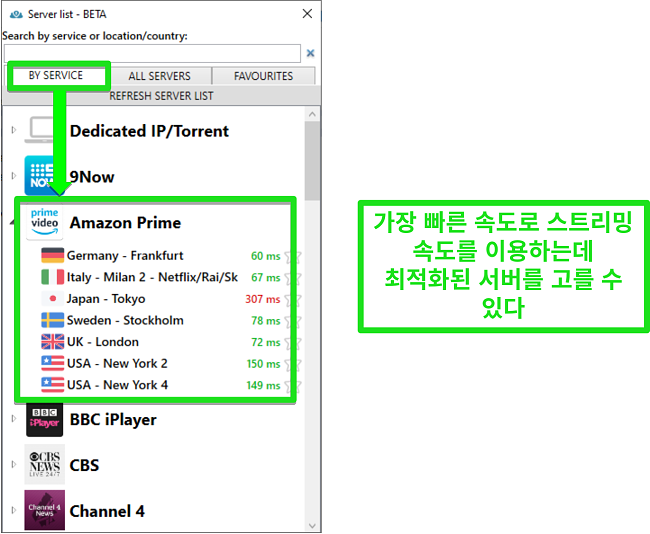
Task: Click the Japan flag icon
Action: tap(53, 299)
